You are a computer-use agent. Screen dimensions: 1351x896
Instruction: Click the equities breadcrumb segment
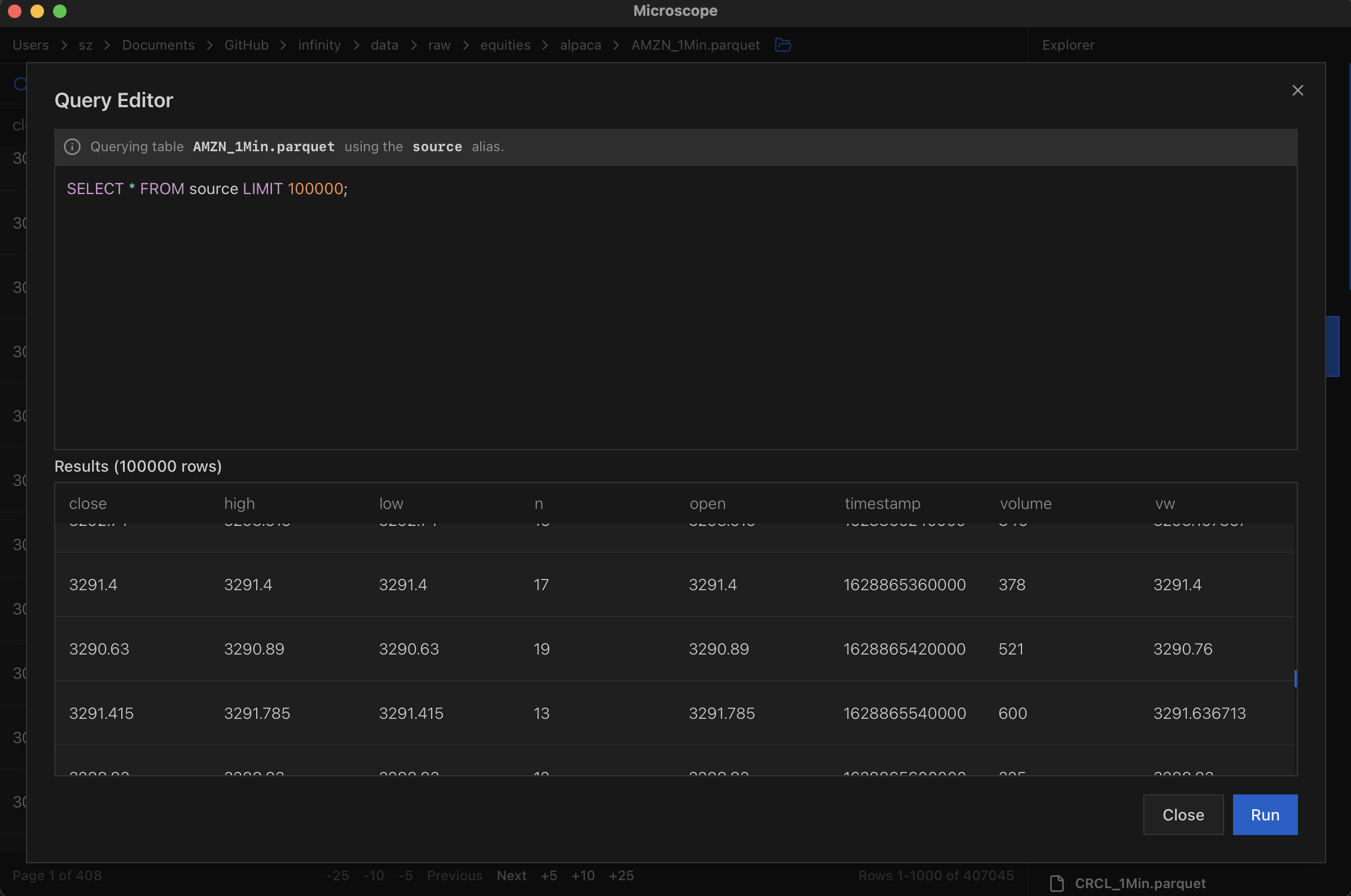point(505,45)
